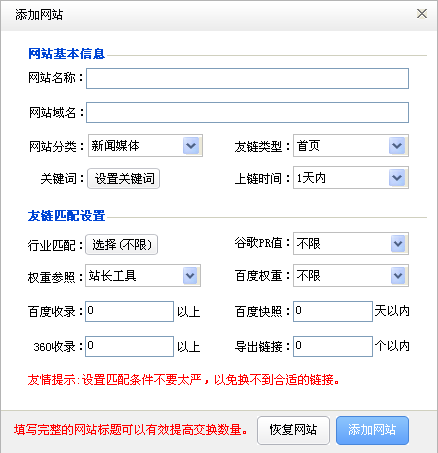
Task: Select the 新闻媒体 category combo box
Action: [x=145, y=146]
